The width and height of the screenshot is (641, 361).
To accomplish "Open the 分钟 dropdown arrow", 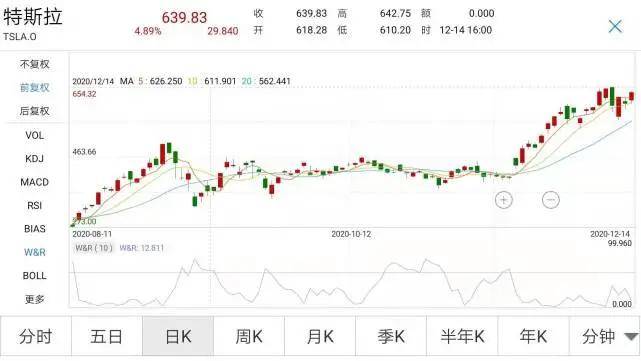I will (x=631, y=337).
